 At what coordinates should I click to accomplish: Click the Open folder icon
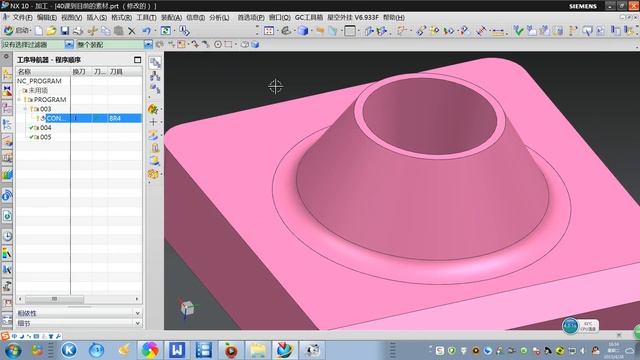coord(51,31)
